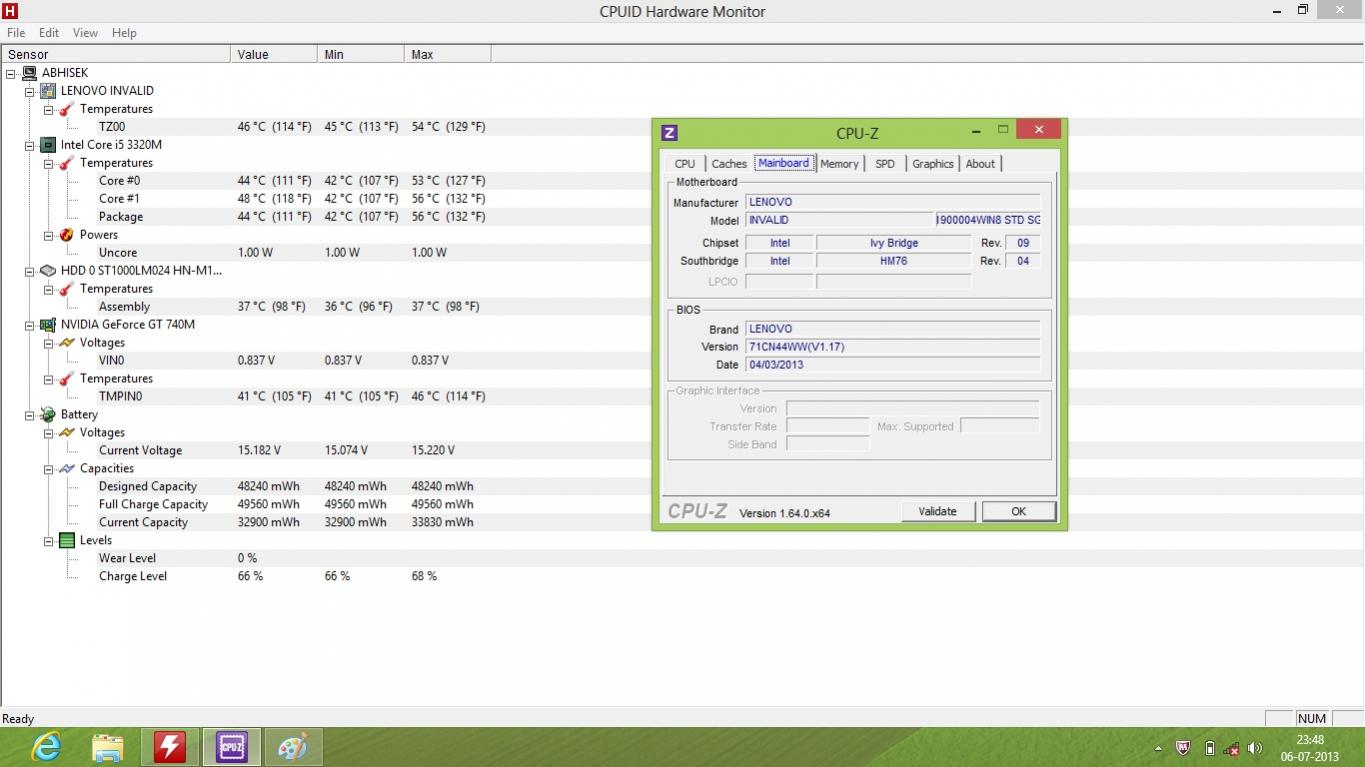Viewport: 1365px width, 767px height.
Task: Click the green Levels icon
Action: [67, 541]
